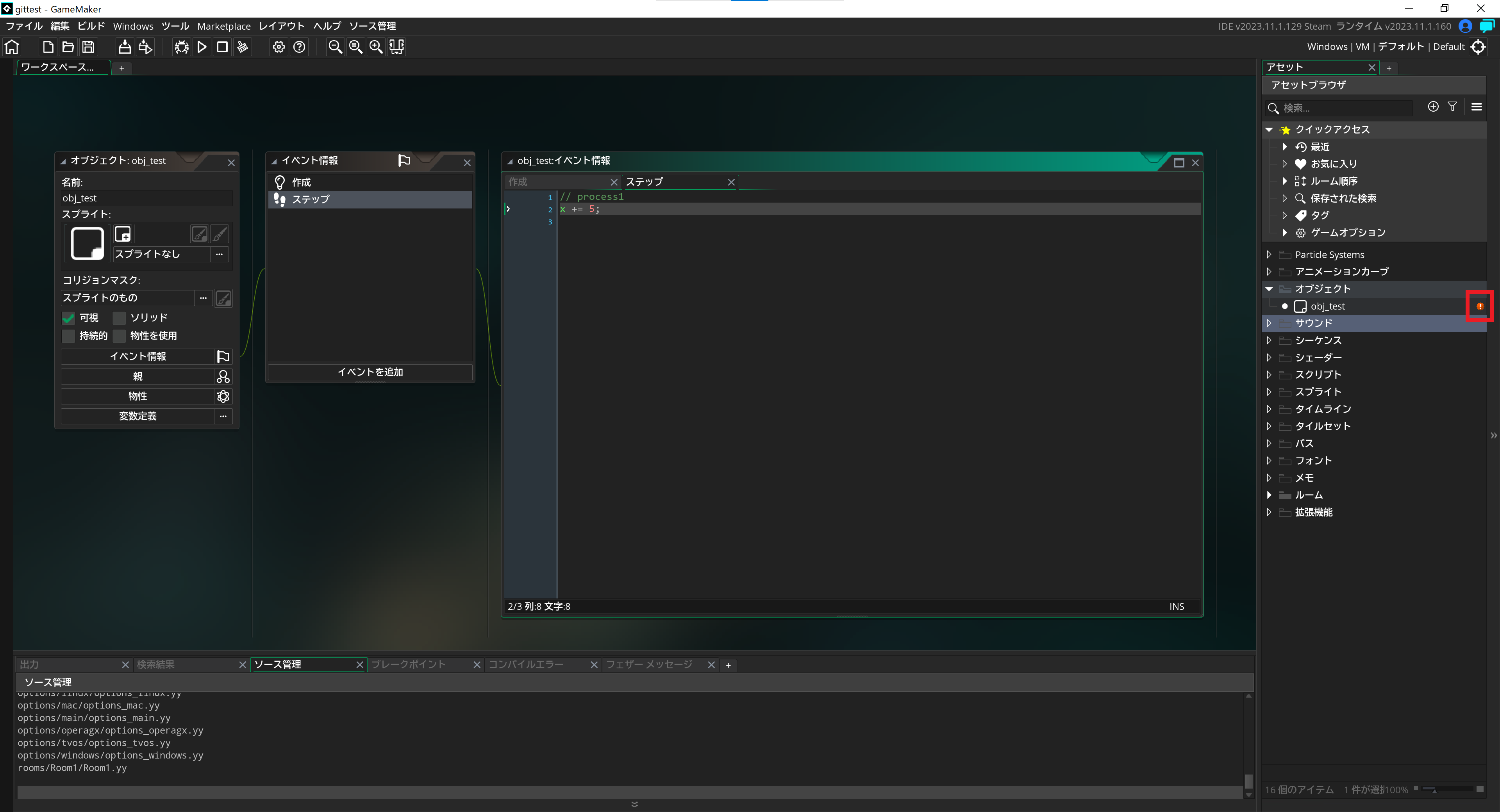Viewport: 1500px width, 812px height.
Task: Expand the スプライト folder in asset tree
Action: [x=1269, y=392]
